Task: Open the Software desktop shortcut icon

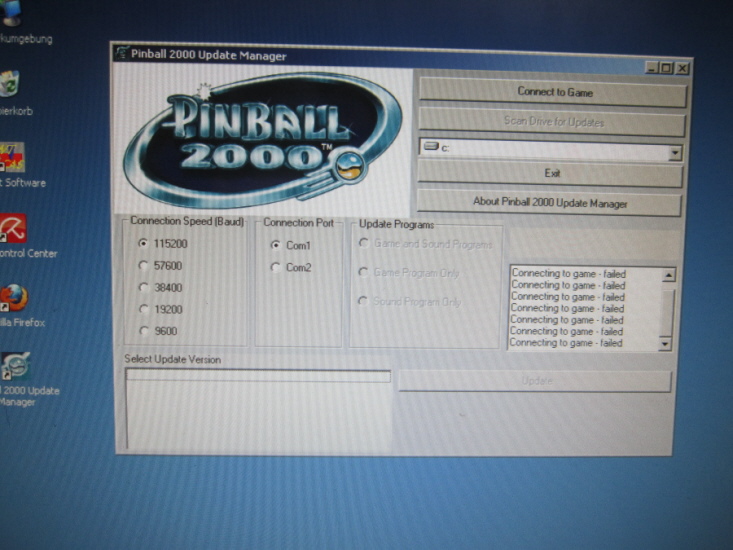Action: [x=12, y=157]
